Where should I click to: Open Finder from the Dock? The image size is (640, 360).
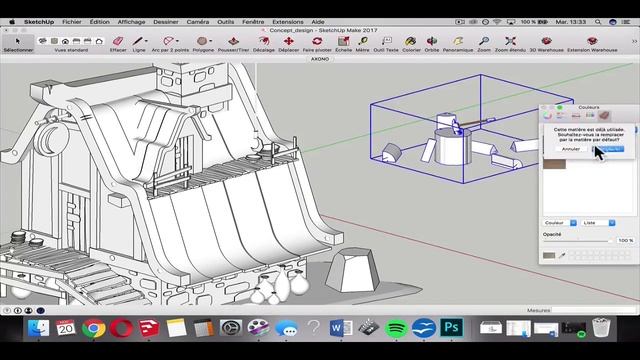(x=38, y=328)
